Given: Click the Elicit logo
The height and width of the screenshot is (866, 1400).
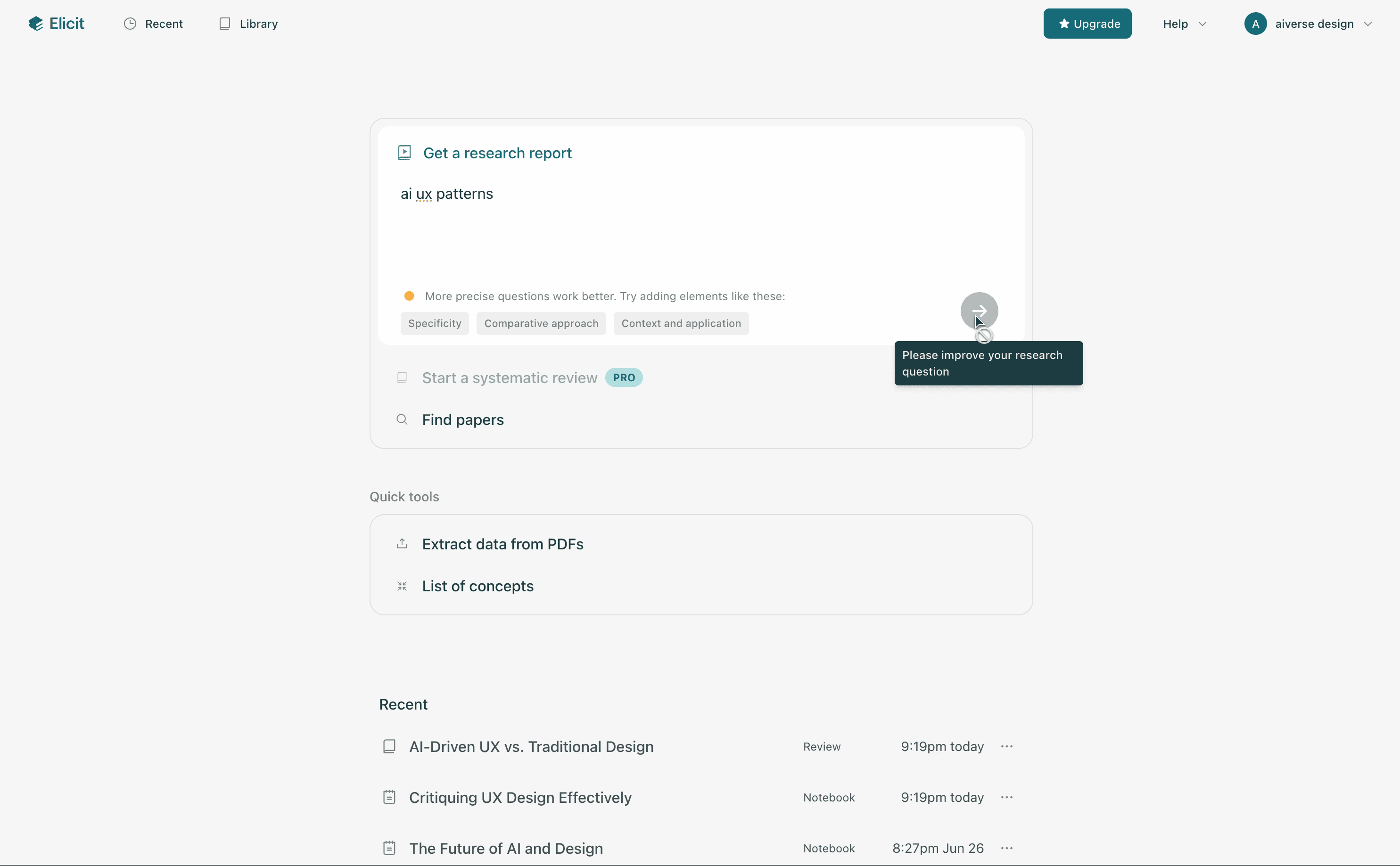Looking at the screenshot, I should point(56,24).
